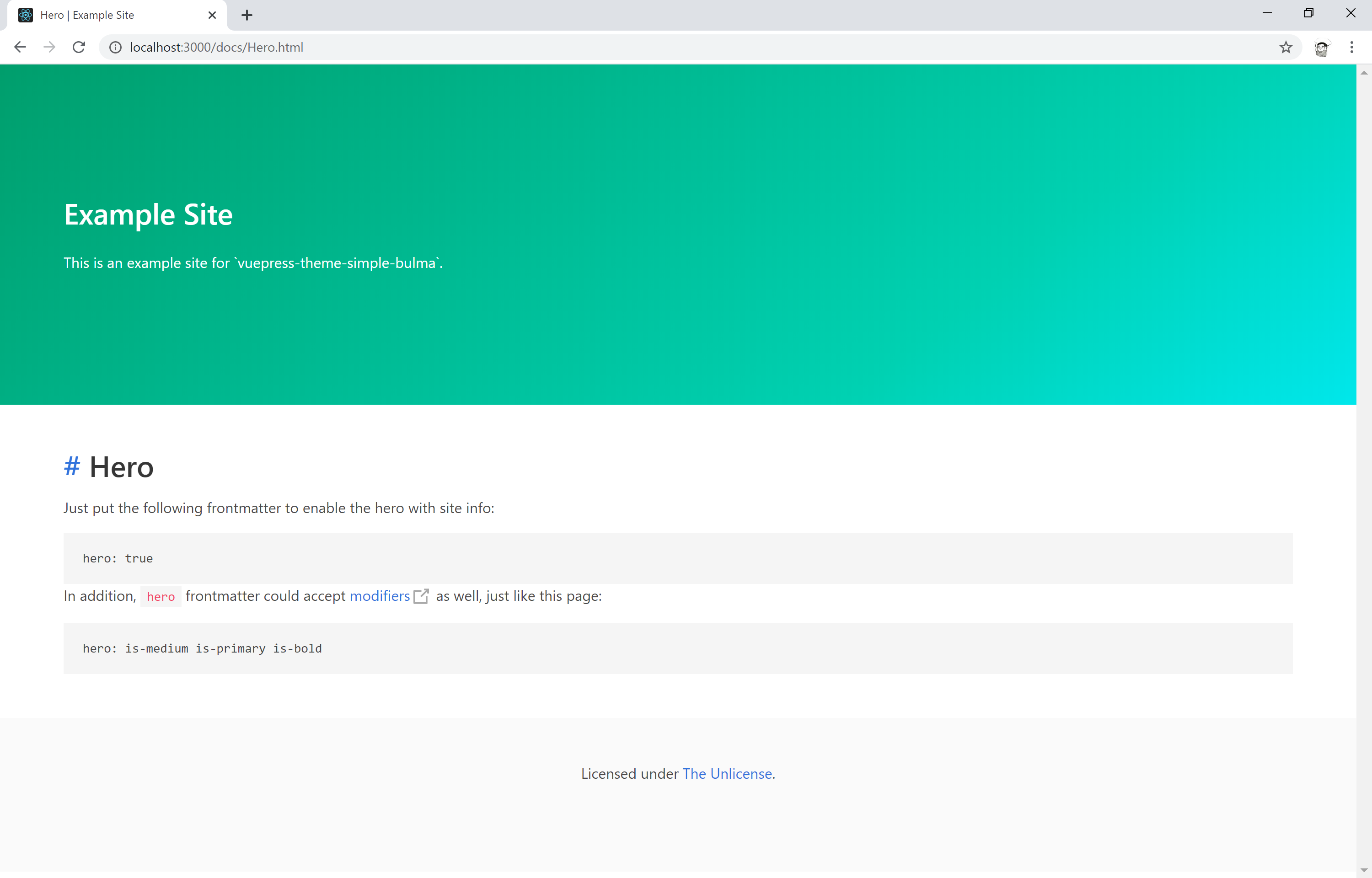Click the scrollbar down arrow
The width and height of the screenshot is (1372, 878).
[1364, 870]
